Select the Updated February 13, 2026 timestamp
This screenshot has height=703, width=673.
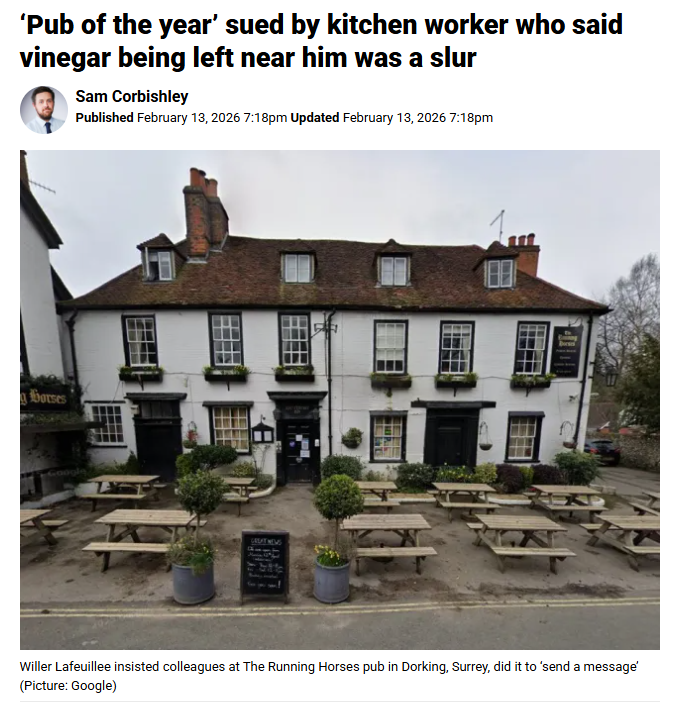point(391,118)
